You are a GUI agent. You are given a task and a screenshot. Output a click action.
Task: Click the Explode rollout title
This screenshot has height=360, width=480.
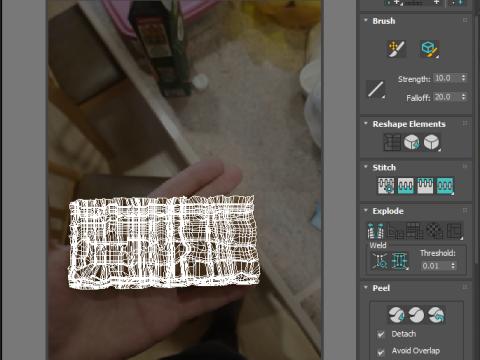(x=388, y=211)
